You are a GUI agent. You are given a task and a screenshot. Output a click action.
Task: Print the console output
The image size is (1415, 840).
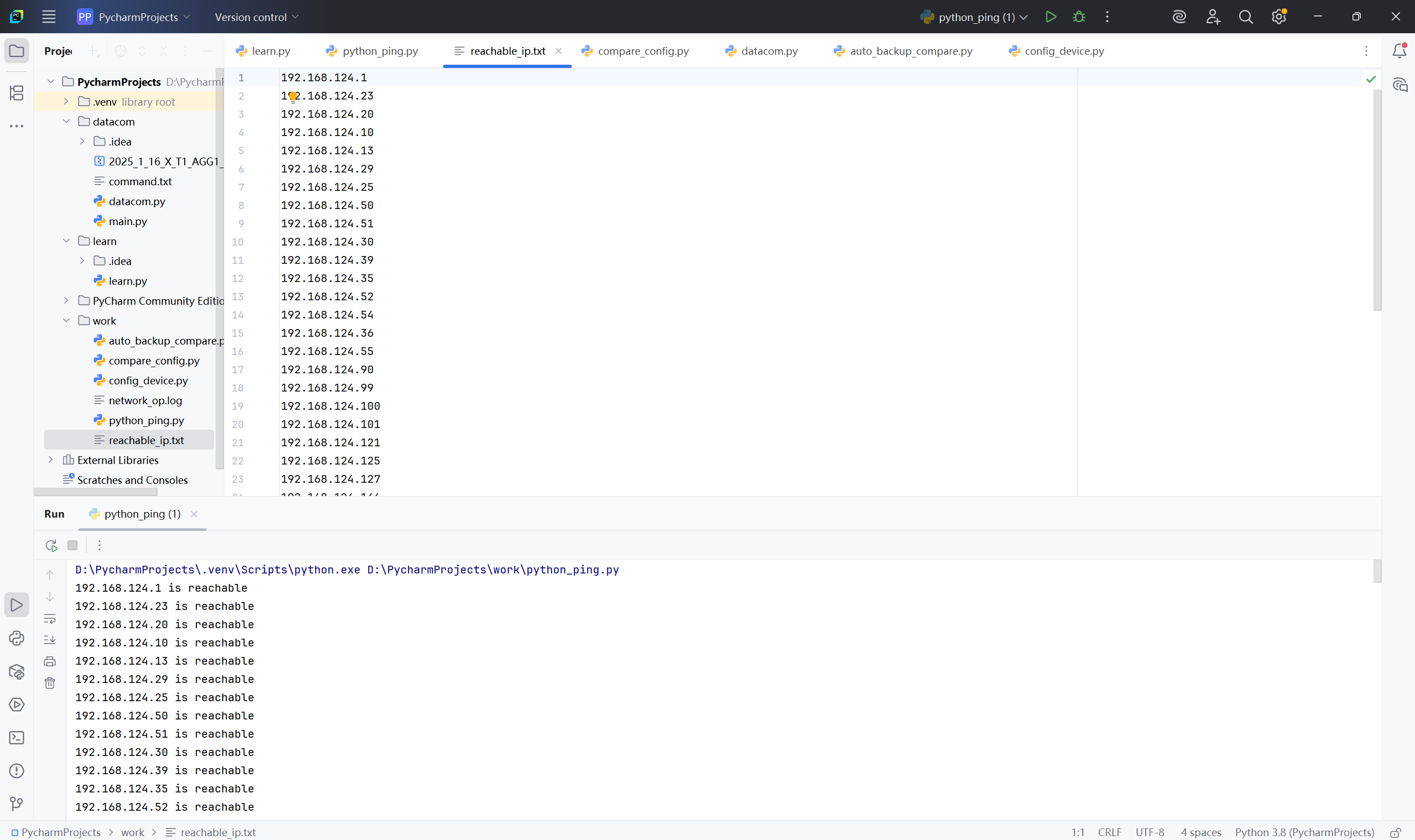[50, 661]
